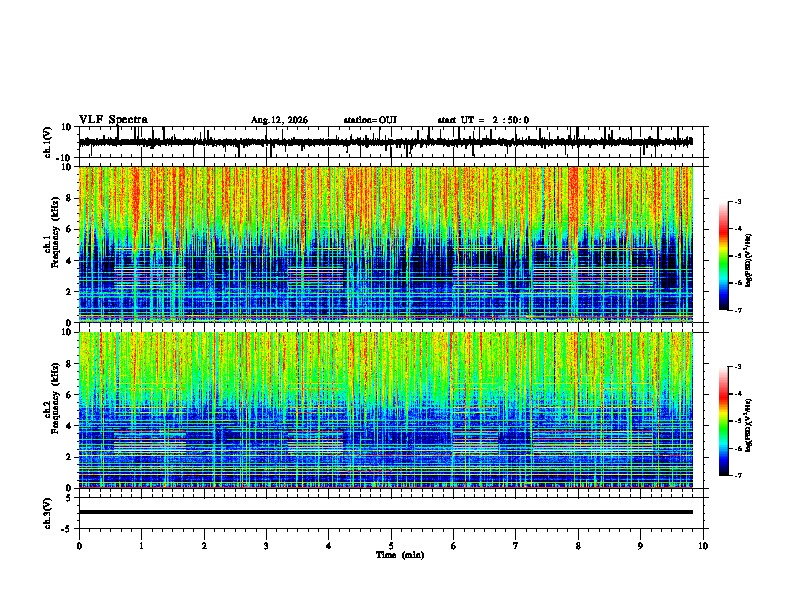Screen dimensions: 792x612
Task: Click the "4" kHz tick on ch.1 frequency axis
Action: tap(70, 261)
